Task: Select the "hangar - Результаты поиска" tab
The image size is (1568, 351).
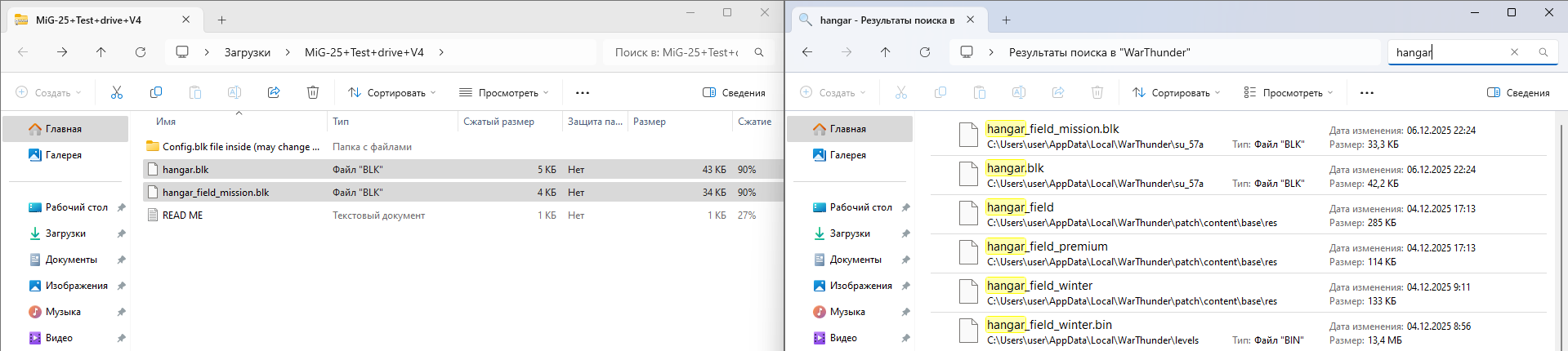Action: [x=887, y=20]
